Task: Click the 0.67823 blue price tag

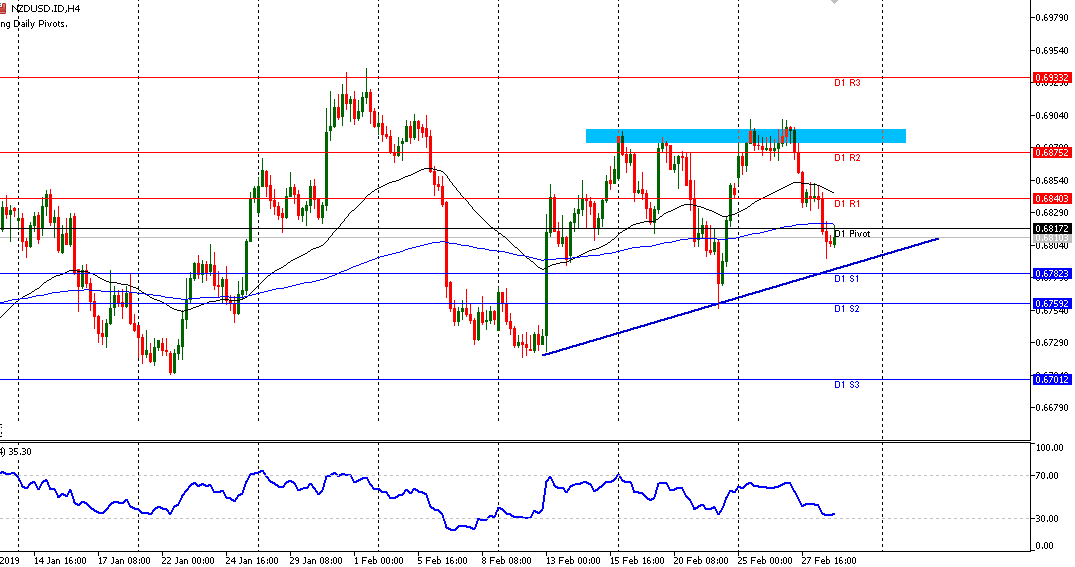Action: (1052, 273)
